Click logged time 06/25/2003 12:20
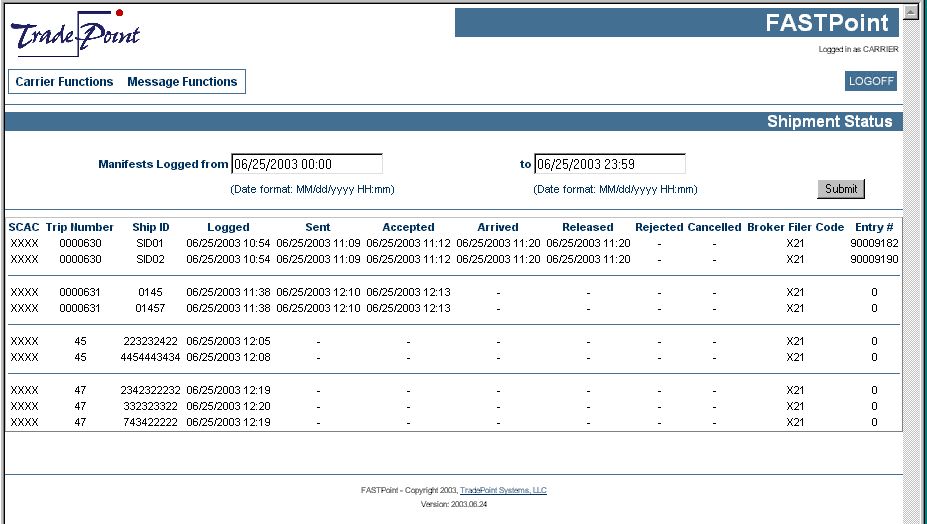Viewport: 927px width, 524px height. [x=228, y=406]
